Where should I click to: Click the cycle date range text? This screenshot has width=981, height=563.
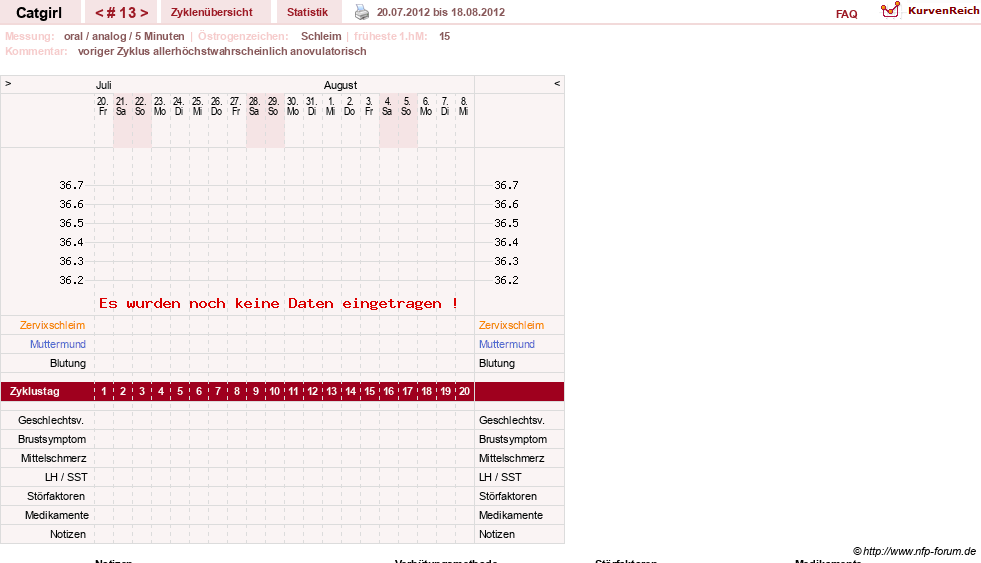(440, 12)
